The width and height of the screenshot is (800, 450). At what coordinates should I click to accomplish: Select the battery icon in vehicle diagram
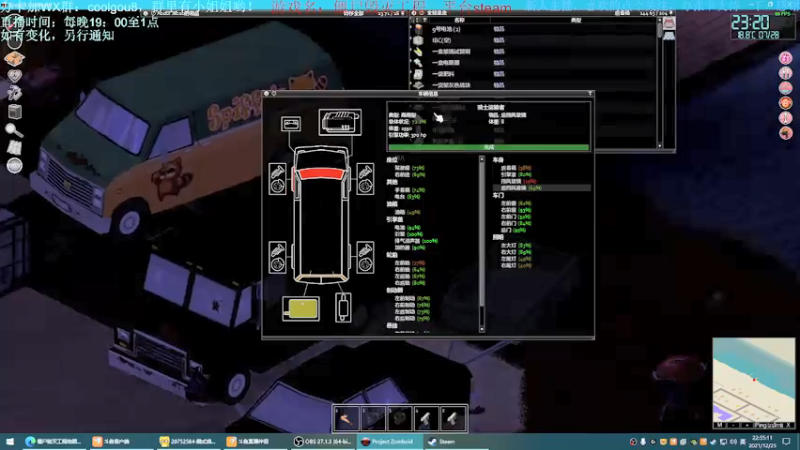[291, 123]
